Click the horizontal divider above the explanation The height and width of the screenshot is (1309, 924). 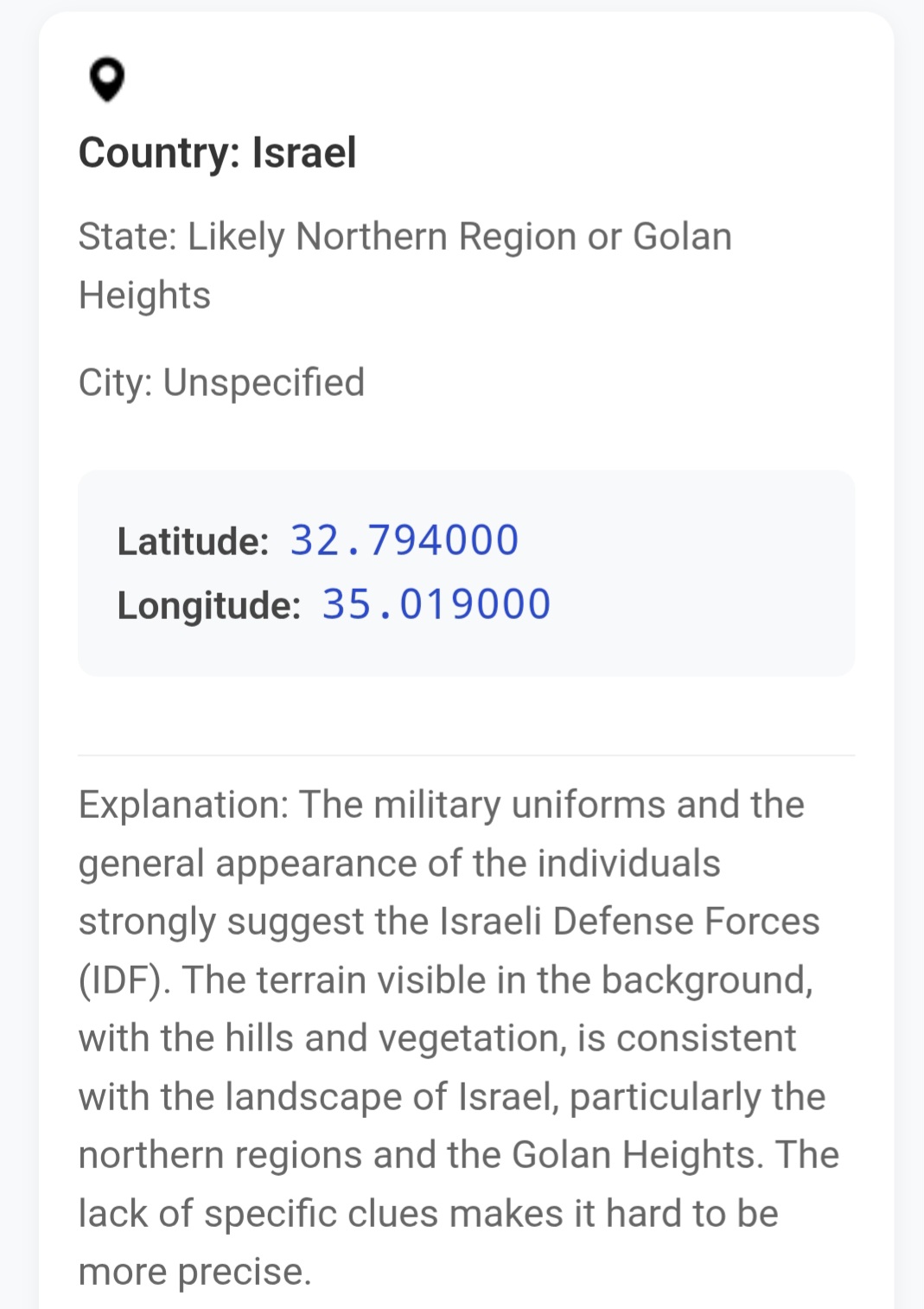tap(467, 756)
